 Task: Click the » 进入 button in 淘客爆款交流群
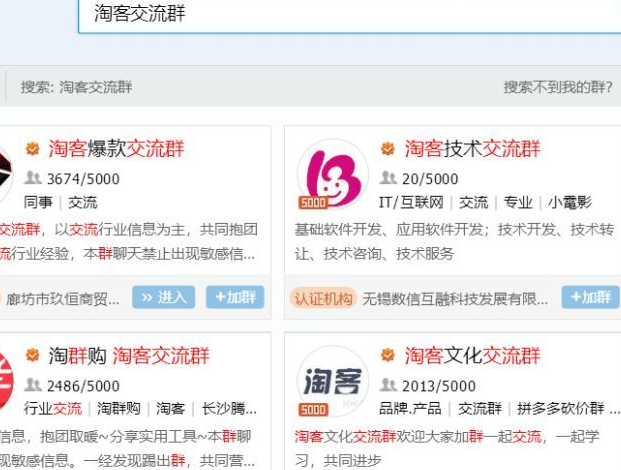[x=164, y=297]
